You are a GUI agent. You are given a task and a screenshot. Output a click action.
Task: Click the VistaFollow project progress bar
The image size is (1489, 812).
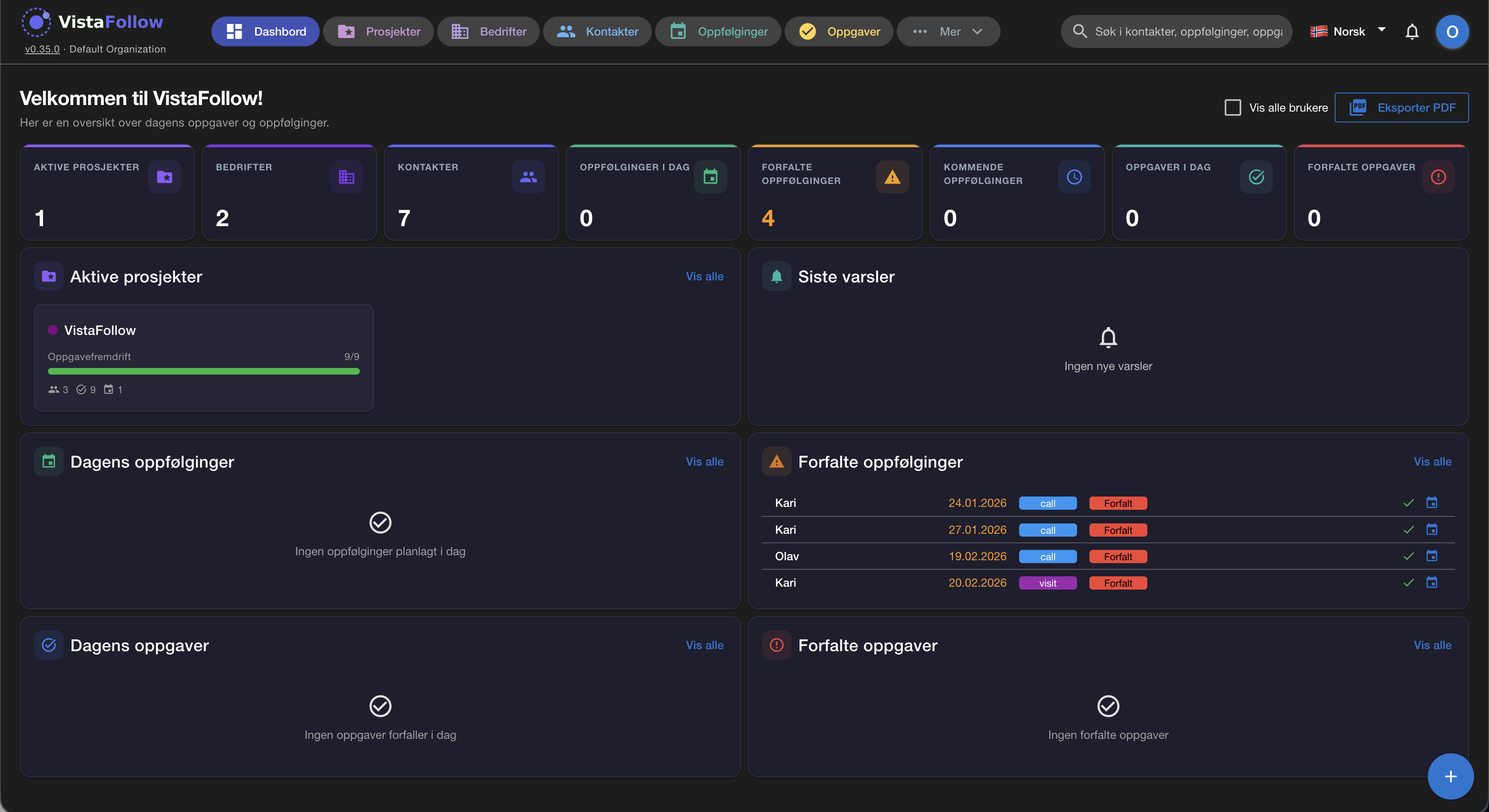pos(203,372)
